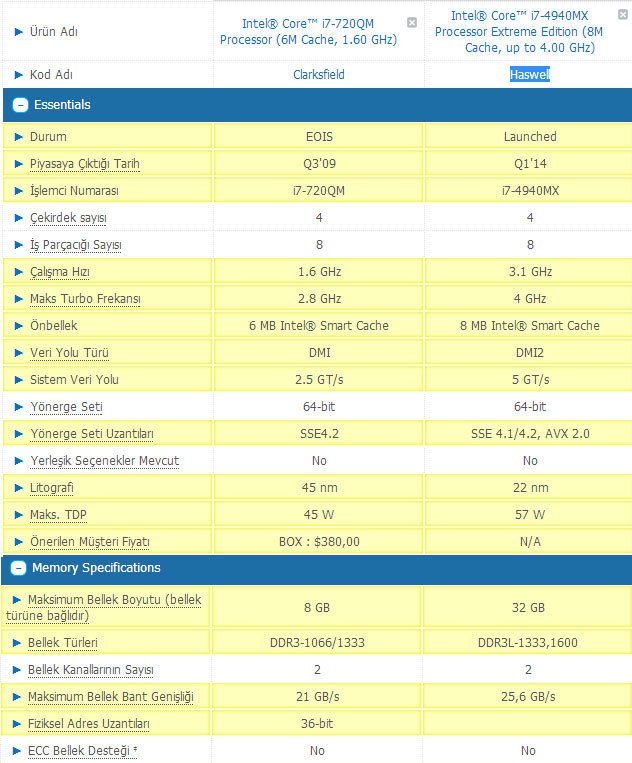
Task: Open the Yönerge Seti definition
Action: coord(66,407)
